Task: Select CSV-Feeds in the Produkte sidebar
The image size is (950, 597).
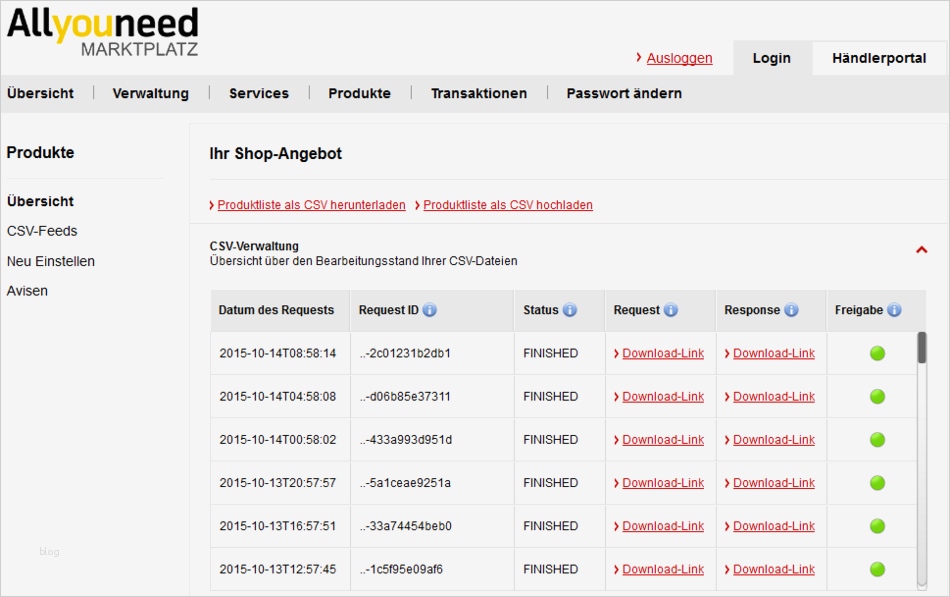Action: click(42, 231)
